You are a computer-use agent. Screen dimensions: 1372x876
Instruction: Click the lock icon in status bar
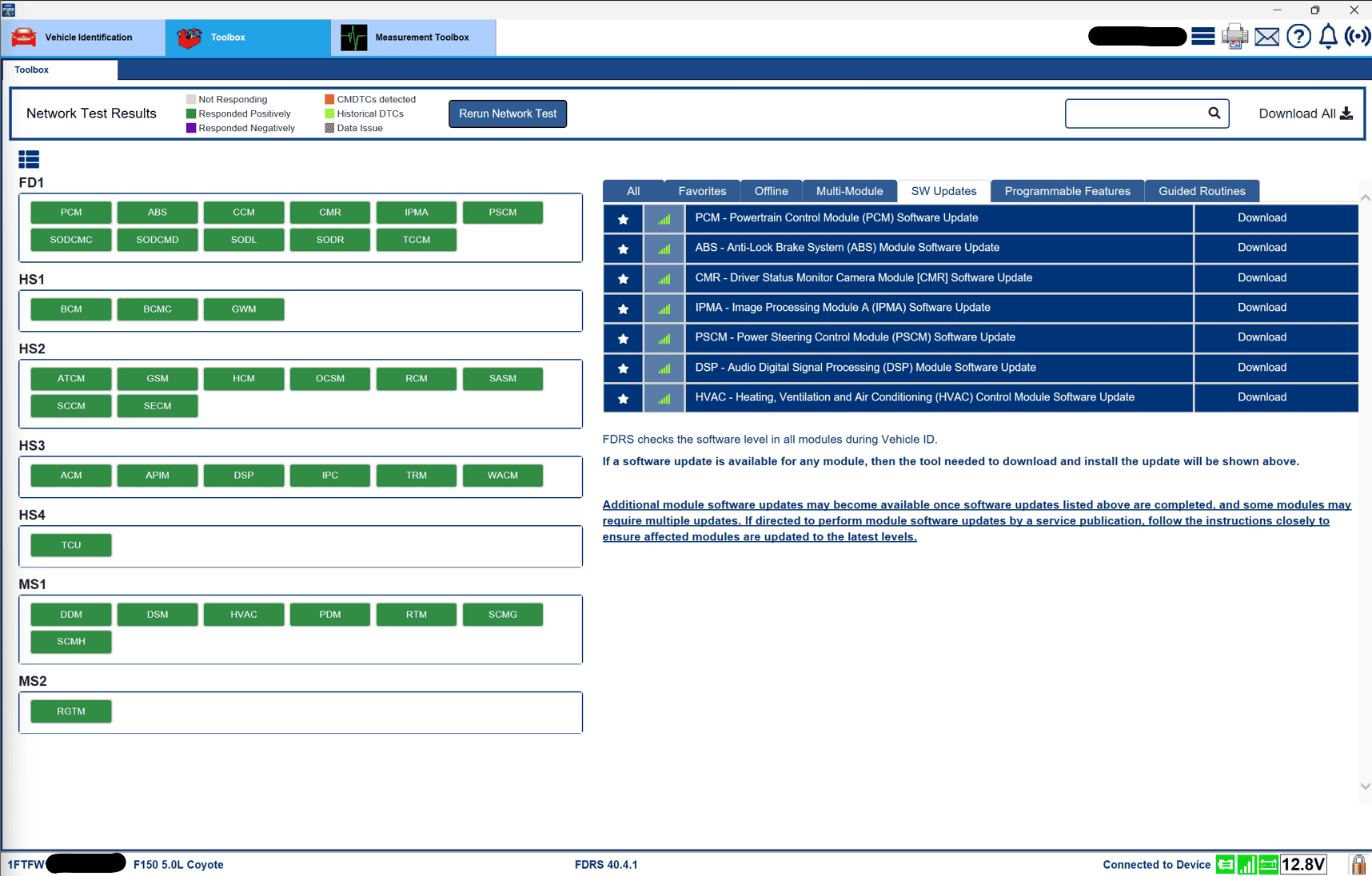pos(1358,864)
